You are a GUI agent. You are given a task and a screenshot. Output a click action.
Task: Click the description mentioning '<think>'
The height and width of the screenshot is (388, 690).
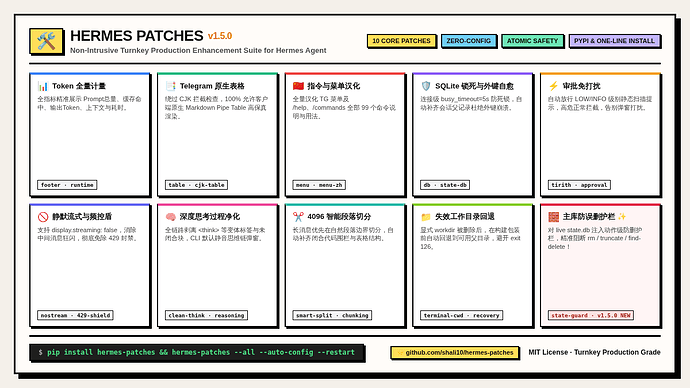coord(215,234)
